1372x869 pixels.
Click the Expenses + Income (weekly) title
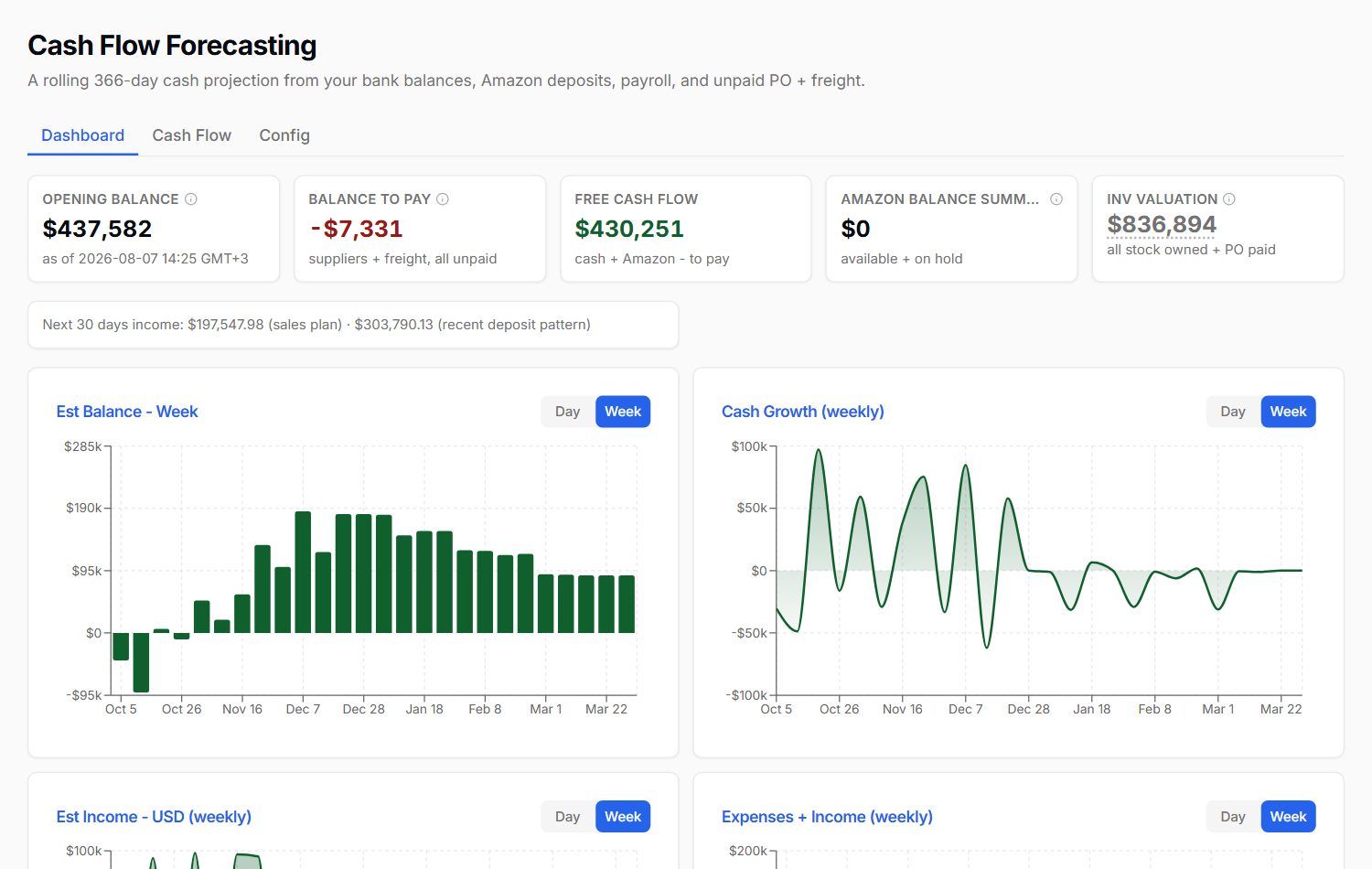tap(827, 817)
